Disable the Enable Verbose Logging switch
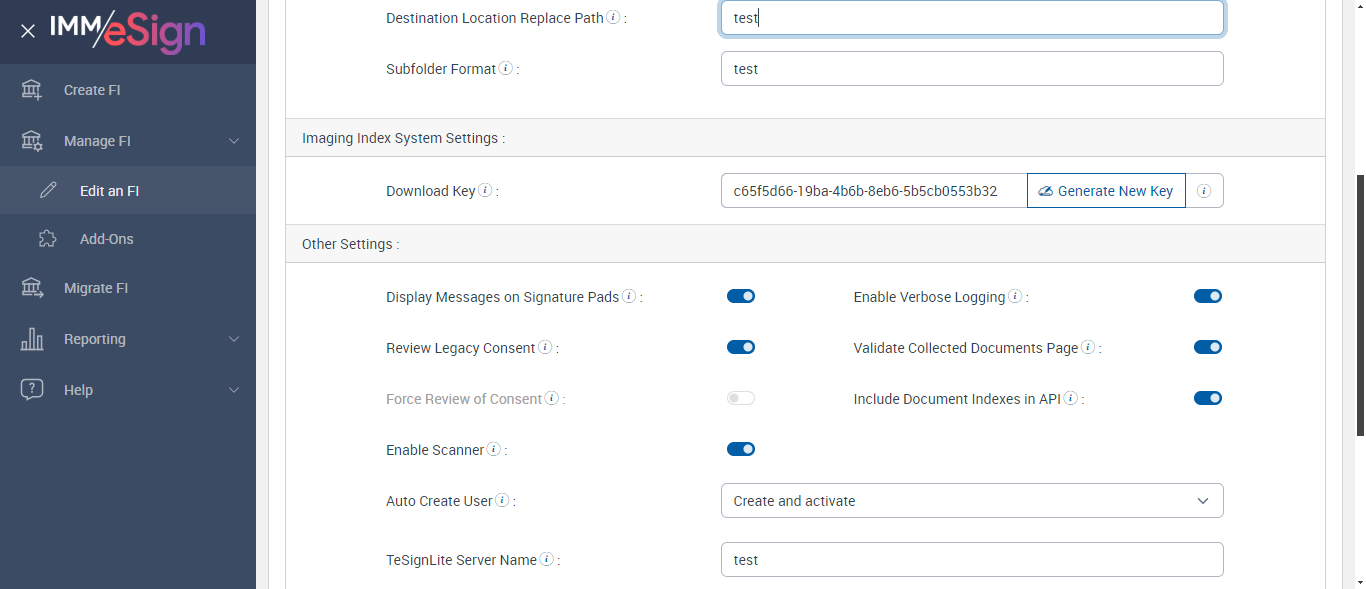This screenshot has height=589, width=1366. click(x=1208, y=296)
